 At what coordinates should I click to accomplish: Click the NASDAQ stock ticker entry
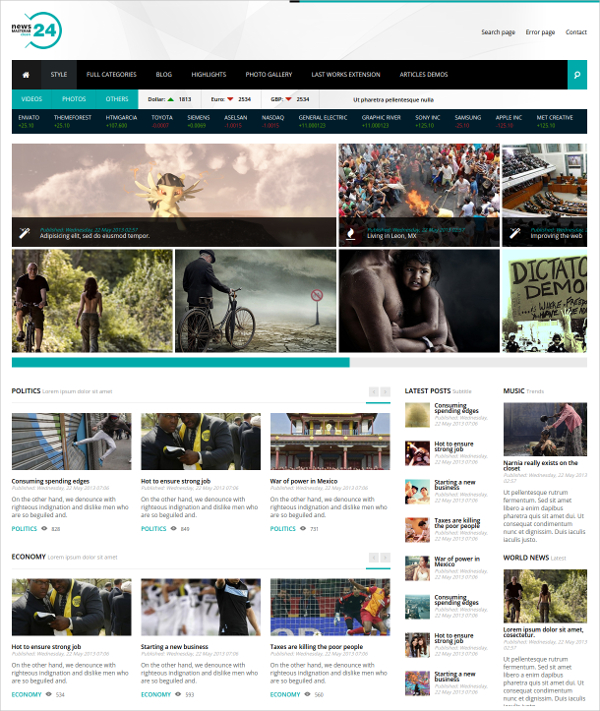[273, 121]
